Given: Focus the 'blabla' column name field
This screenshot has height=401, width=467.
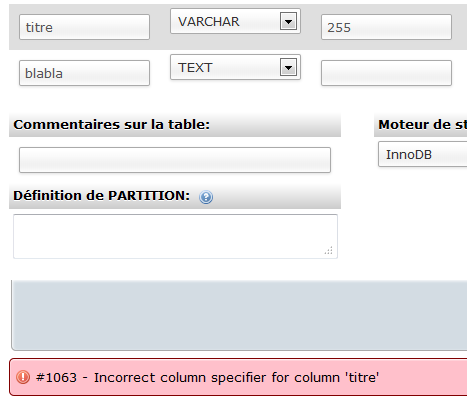Looking at the screenshot, I should click(84, 73).
